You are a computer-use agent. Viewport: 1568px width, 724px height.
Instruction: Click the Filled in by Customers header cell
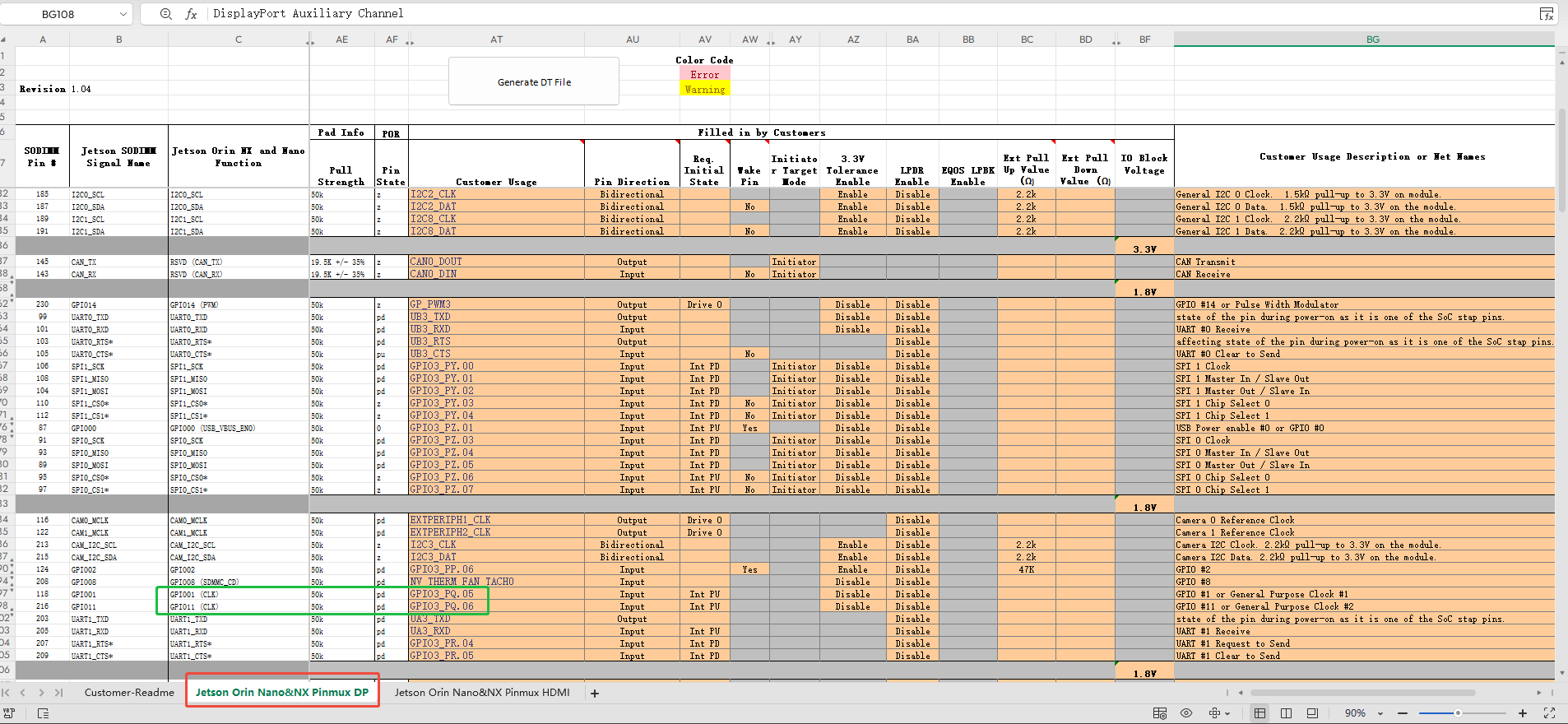(x=762, y=132)
